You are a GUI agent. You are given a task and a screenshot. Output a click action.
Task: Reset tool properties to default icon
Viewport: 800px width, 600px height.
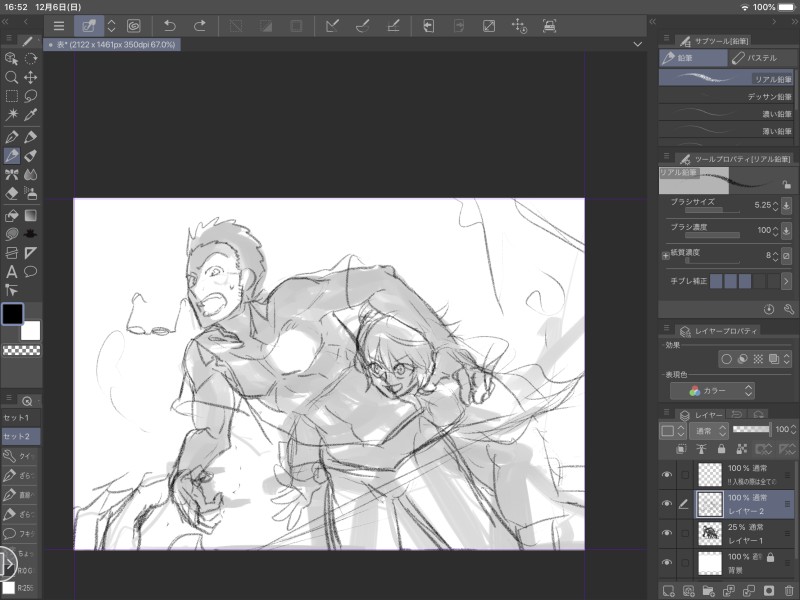click(769, 309)
